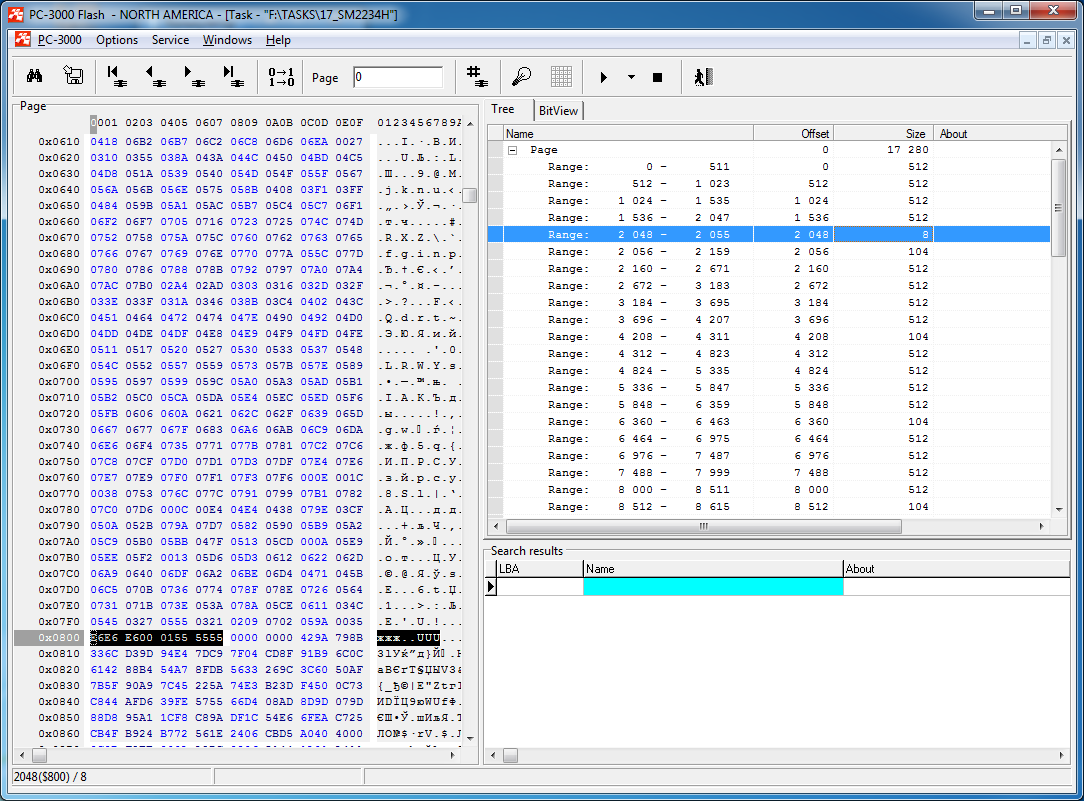Click the exit door toolbar icon
The image size is (1084, 801).
tap(702, 77)
